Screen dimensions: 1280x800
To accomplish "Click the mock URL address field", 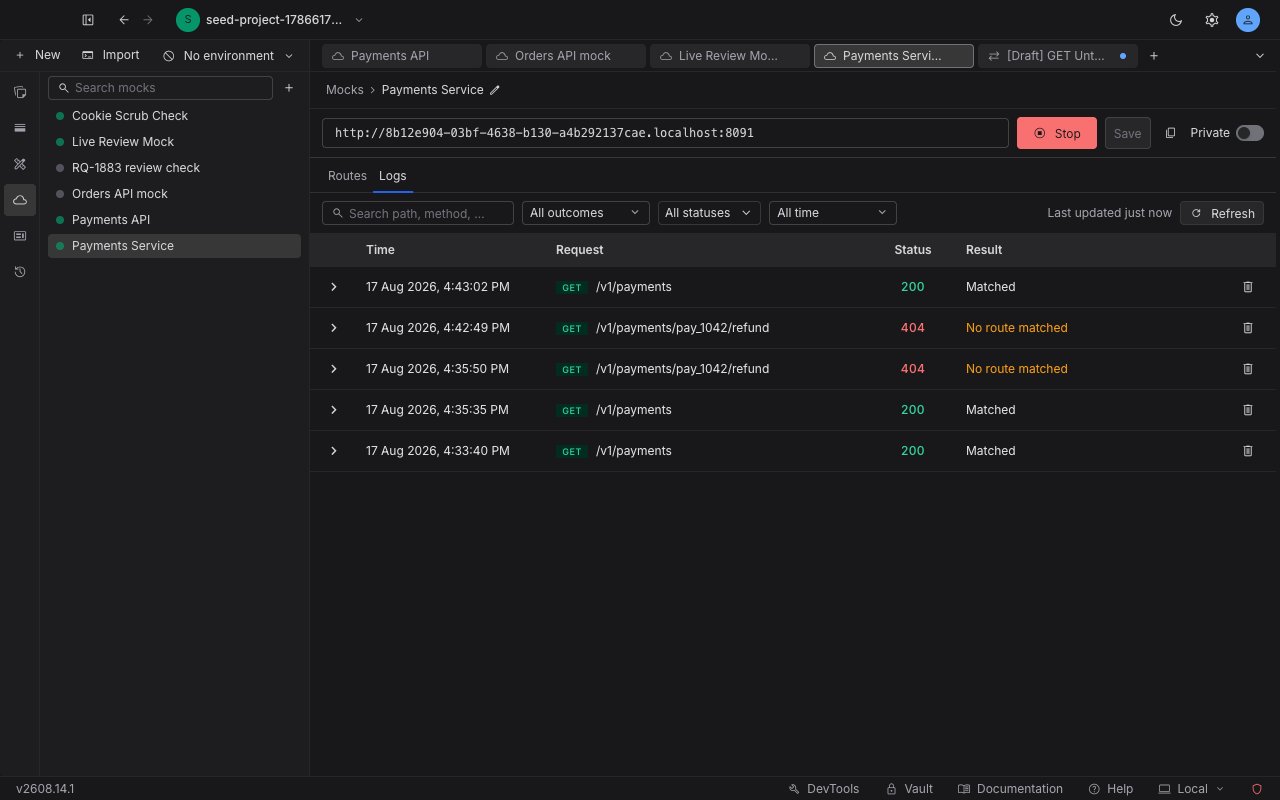I will pyautogui.click(x=665, y=133).
